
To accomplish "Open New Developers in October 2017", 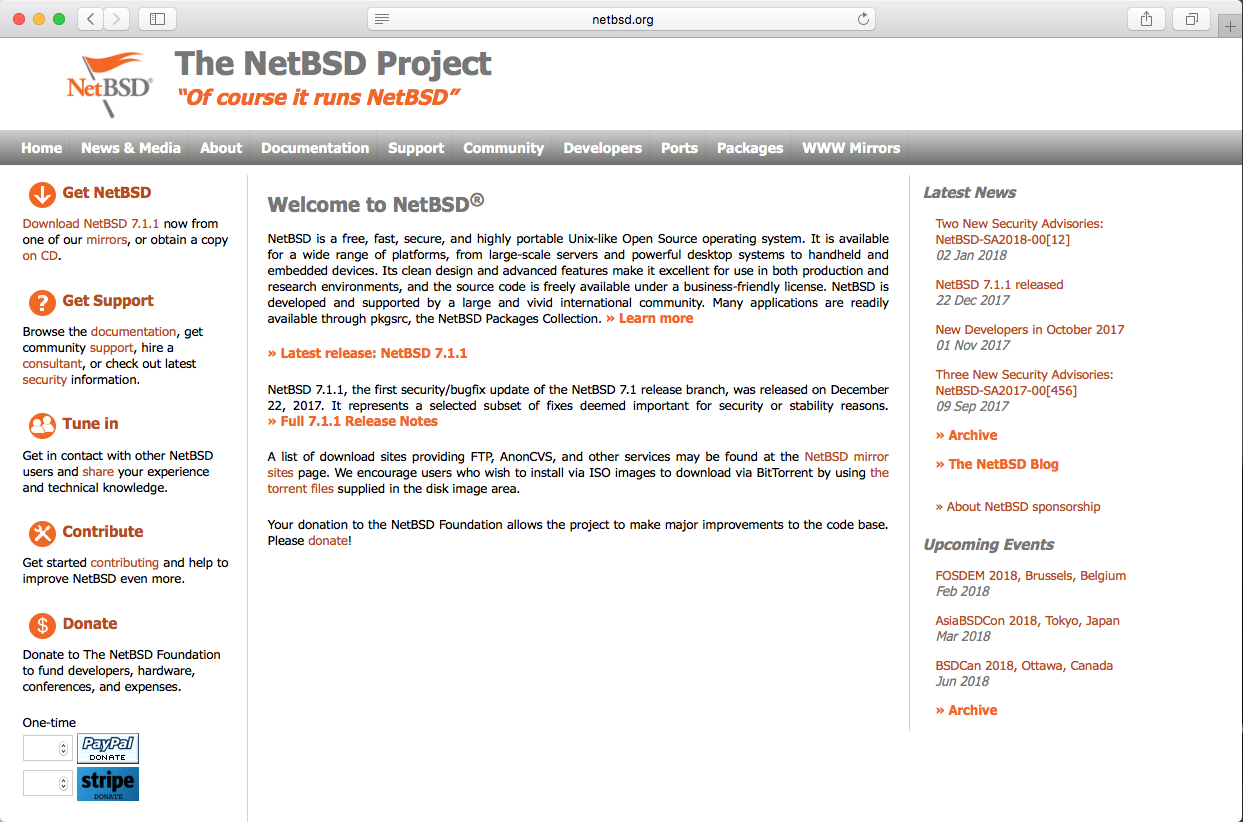I will click(1030, 330).
